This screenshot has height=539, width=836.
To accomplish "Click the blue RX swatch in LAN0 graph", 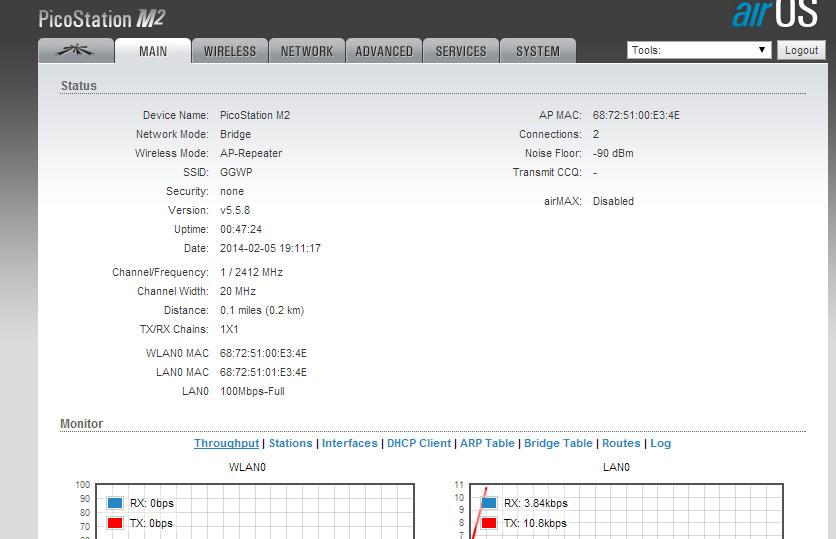I will [x=489, y=503].
